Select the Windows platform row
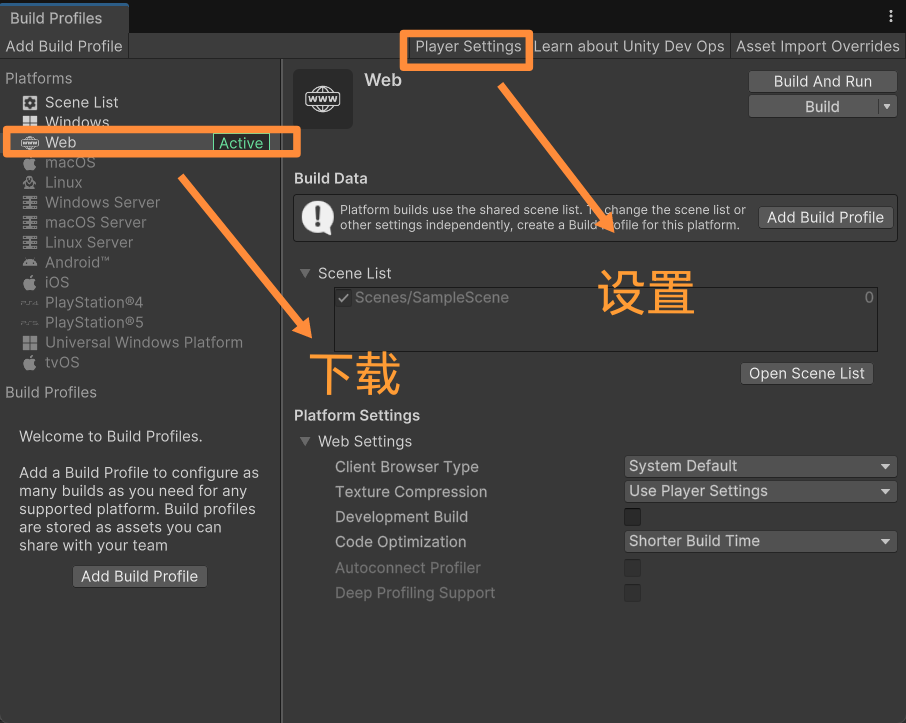Screen dimensions: 906x723 (x=141, y=121)
